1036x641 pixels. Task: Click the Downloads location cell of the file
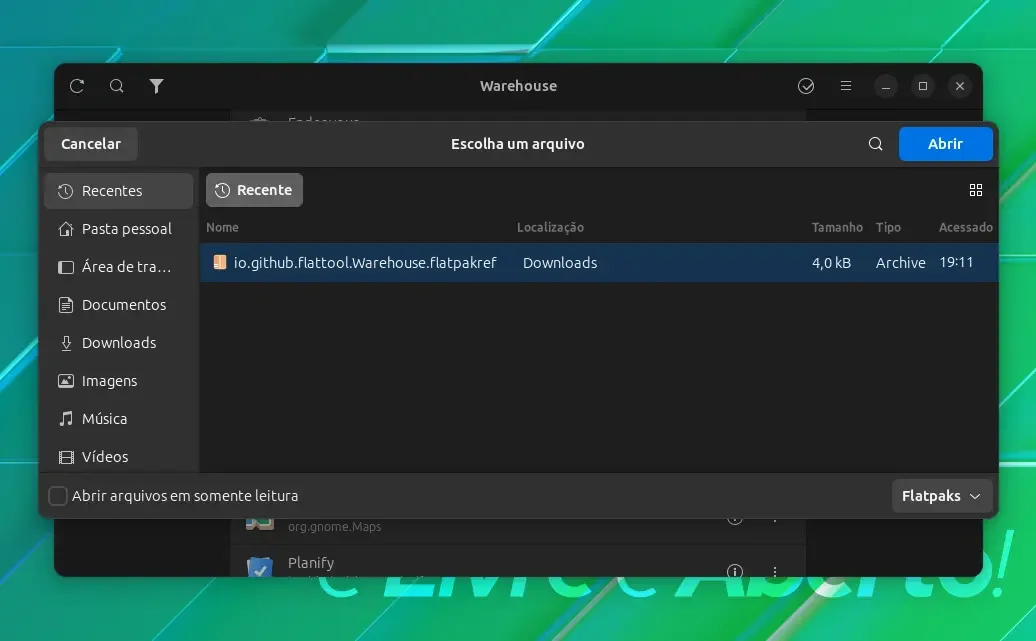560,263
